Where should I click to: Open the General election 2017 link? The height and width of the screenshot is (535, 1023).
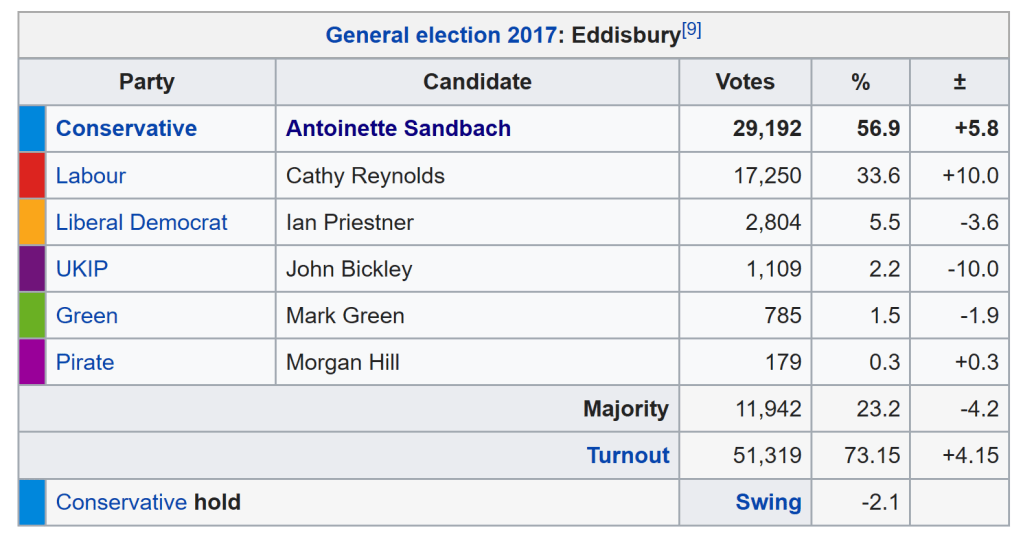coord(441,36)
